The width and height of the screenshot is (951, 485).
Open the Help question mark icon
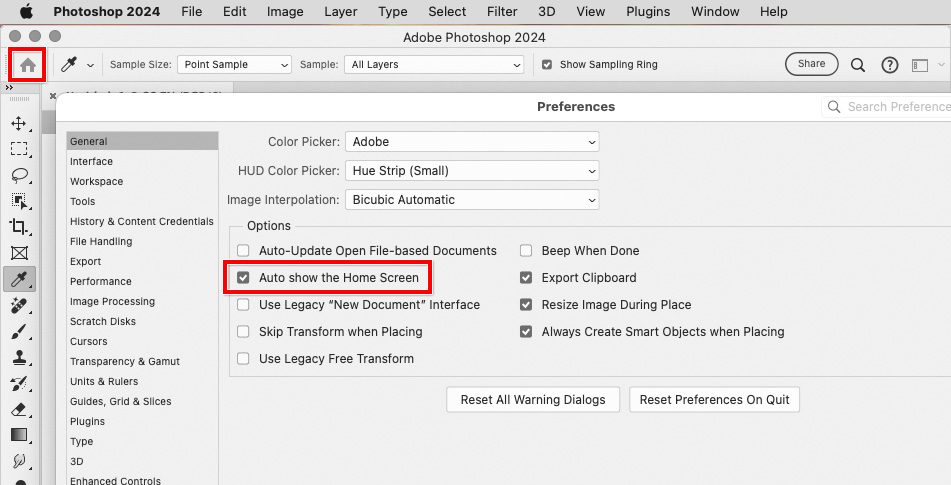click(x=890, y=65)
